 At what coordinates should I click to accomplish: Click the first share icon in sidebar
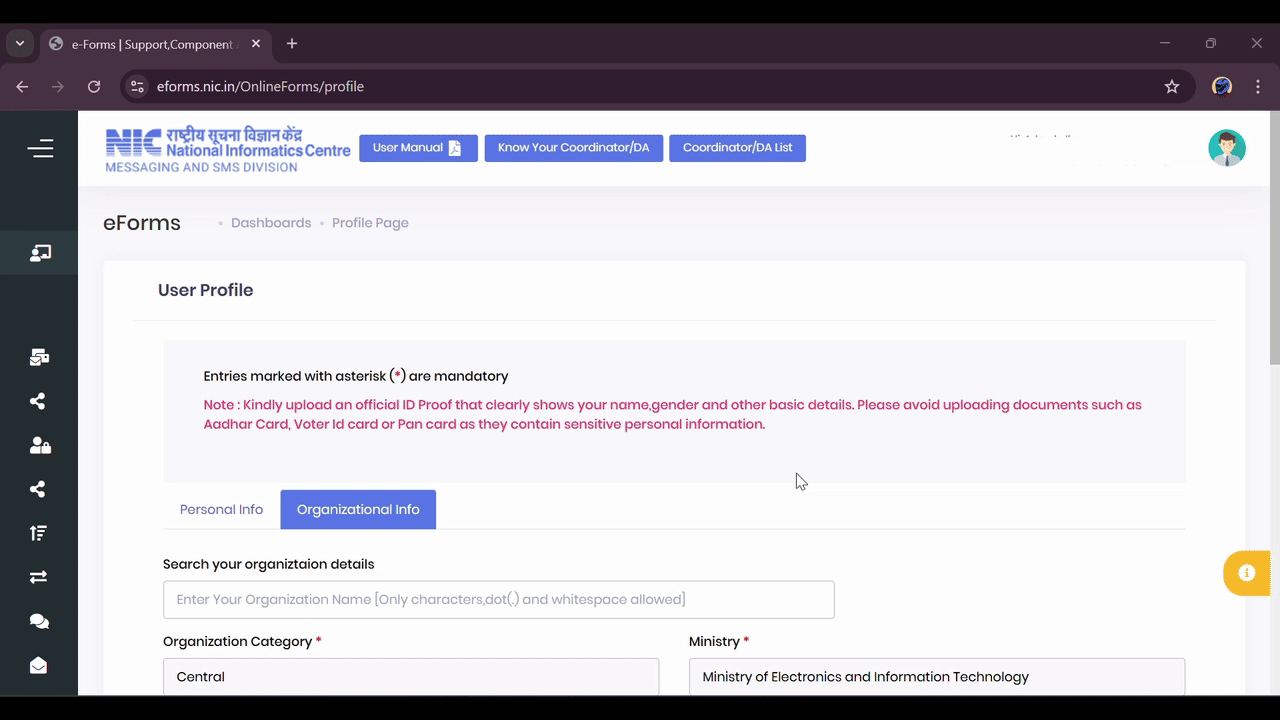point(38,401)
